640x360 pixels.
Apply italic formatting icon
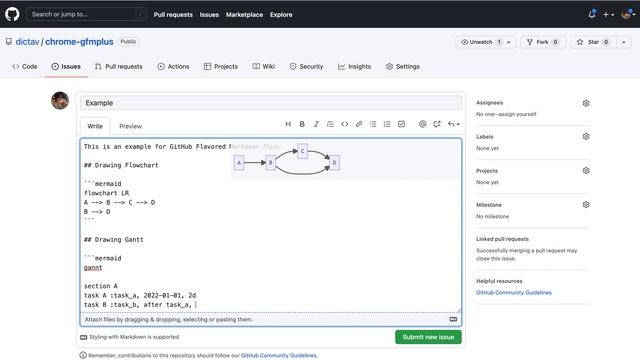(316, 124)
